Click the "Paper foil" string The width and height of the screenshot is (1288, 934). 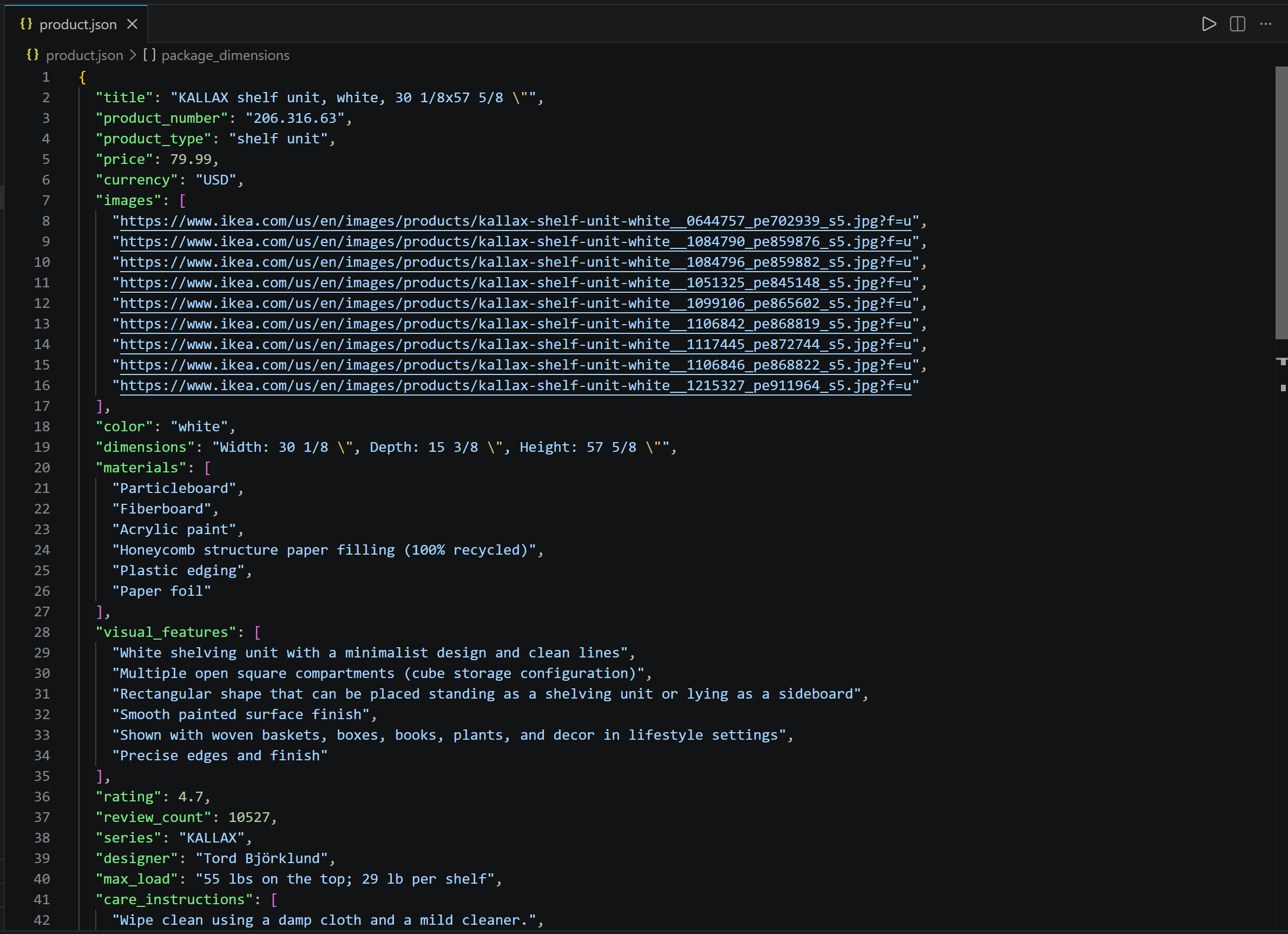(x=162, y=591)
